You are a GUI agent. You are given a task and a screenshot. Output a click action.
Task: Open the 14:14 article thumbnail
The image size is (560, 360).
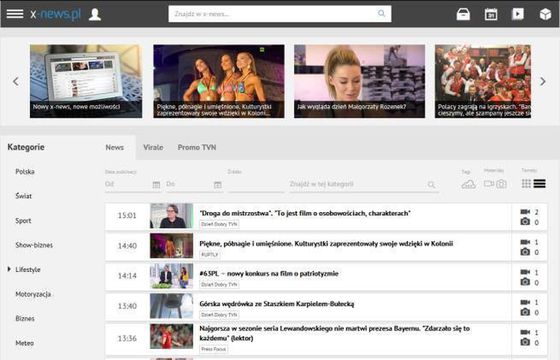[x=171, y=276]
